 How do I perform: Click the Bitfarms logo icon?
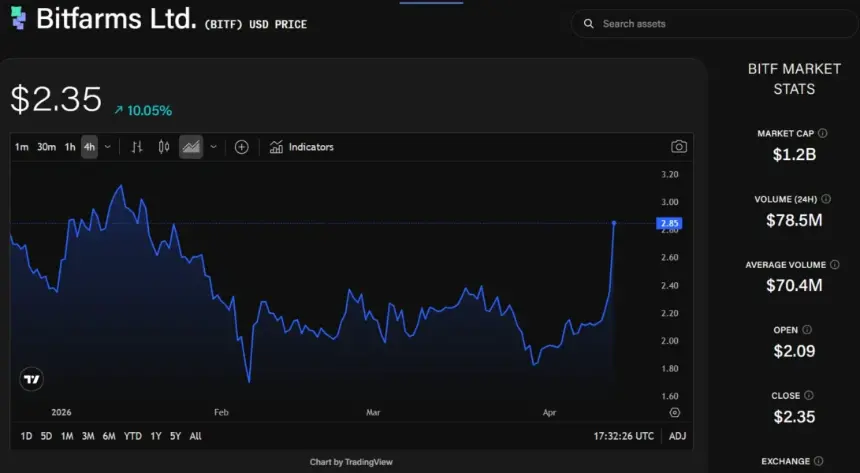(19, 18)
